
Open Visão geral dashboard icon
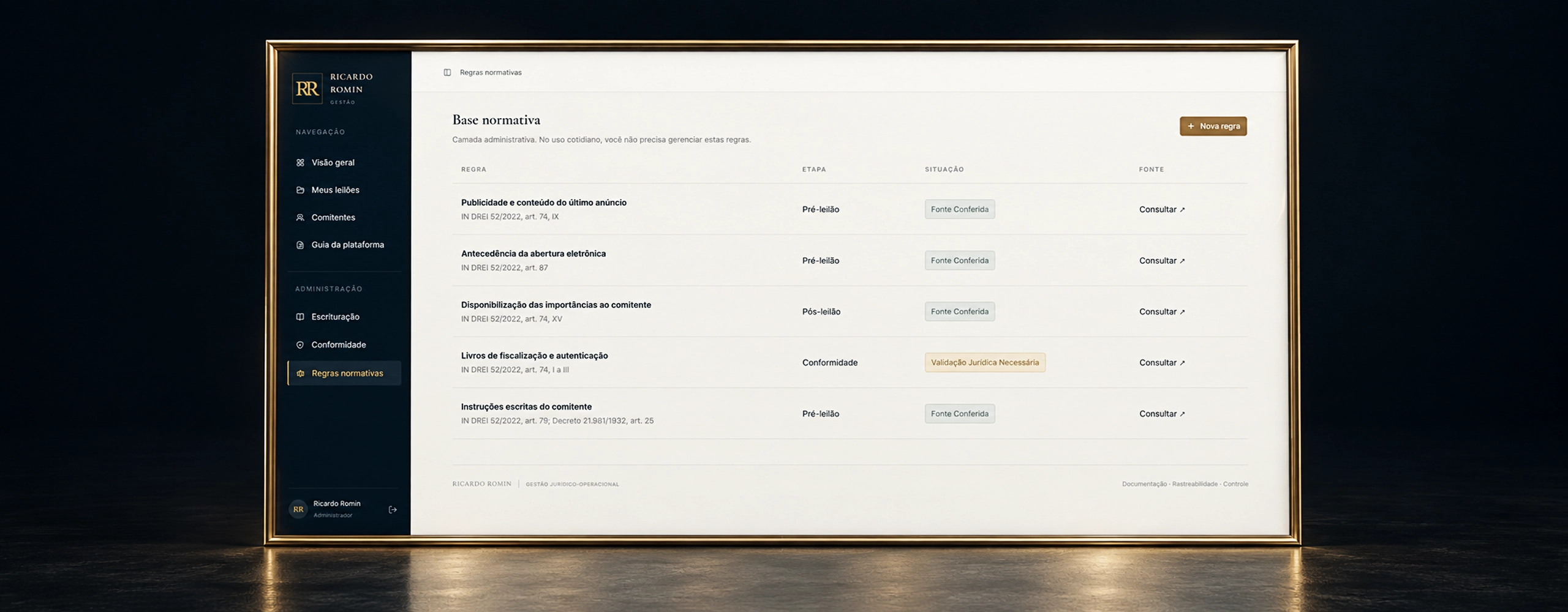coord(300,162)
